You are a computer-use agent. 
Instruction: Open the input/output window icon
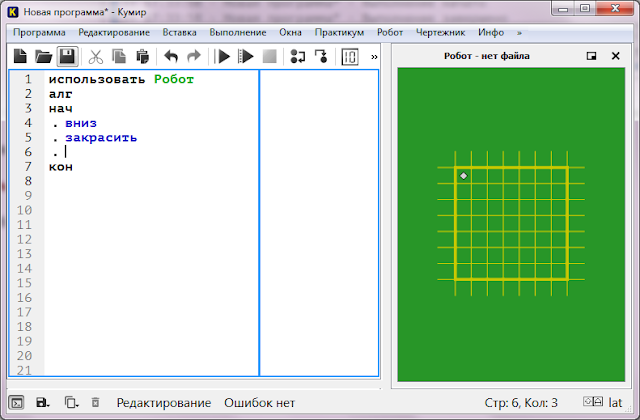tap(350, 57)
